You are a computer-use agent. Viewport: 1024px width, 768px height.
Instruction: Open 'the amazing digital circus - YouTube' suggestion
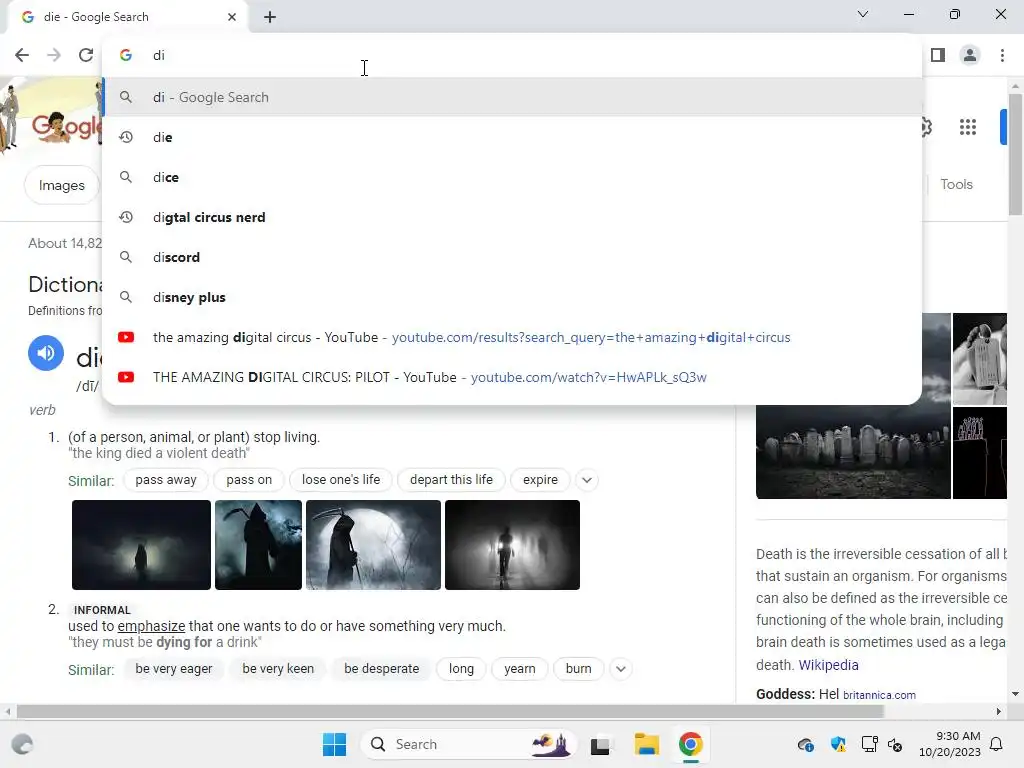coord(512,337)
